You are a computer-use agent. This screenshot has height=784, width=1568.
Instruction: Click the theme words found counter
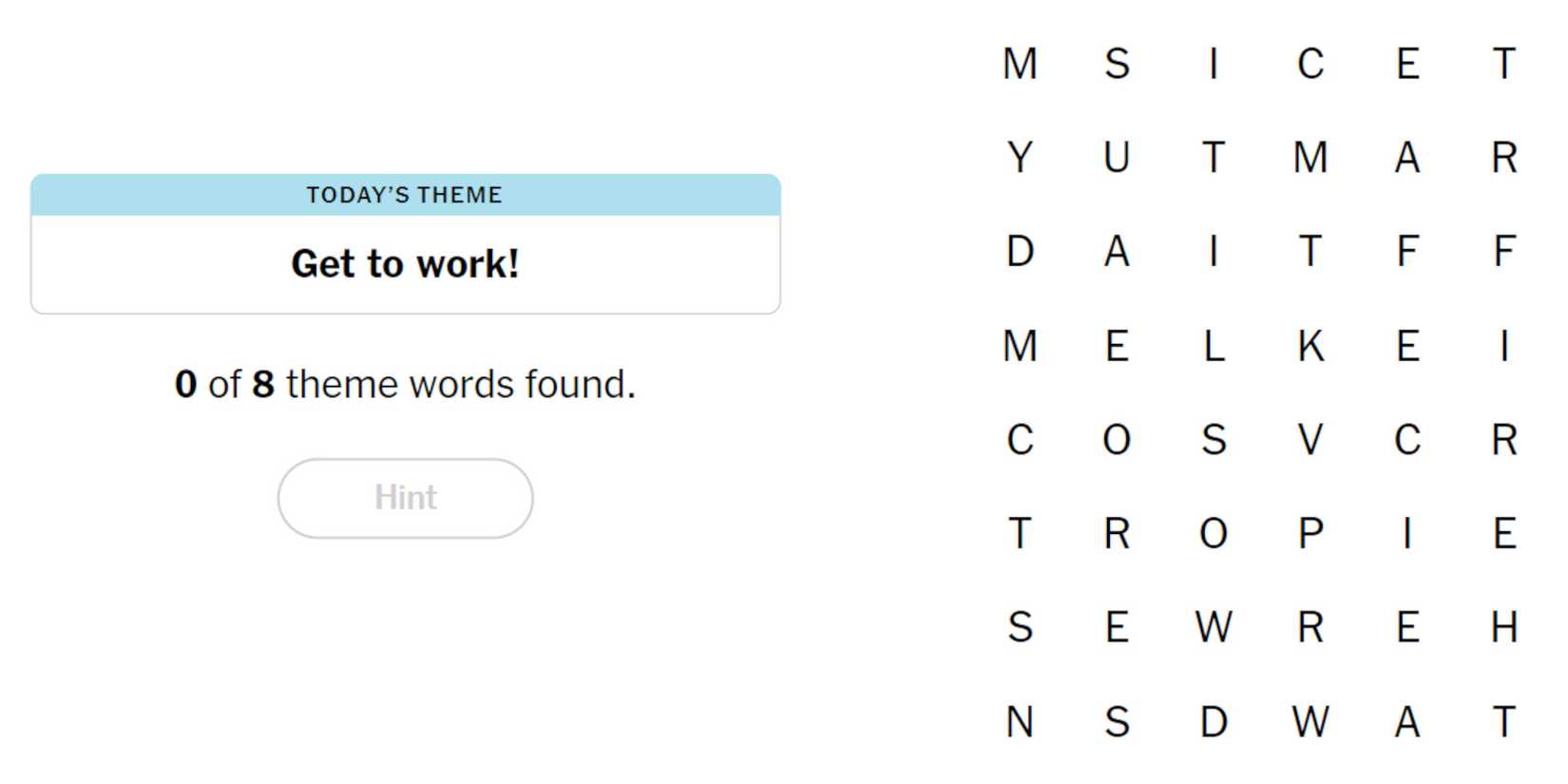(x=405, y=385)
